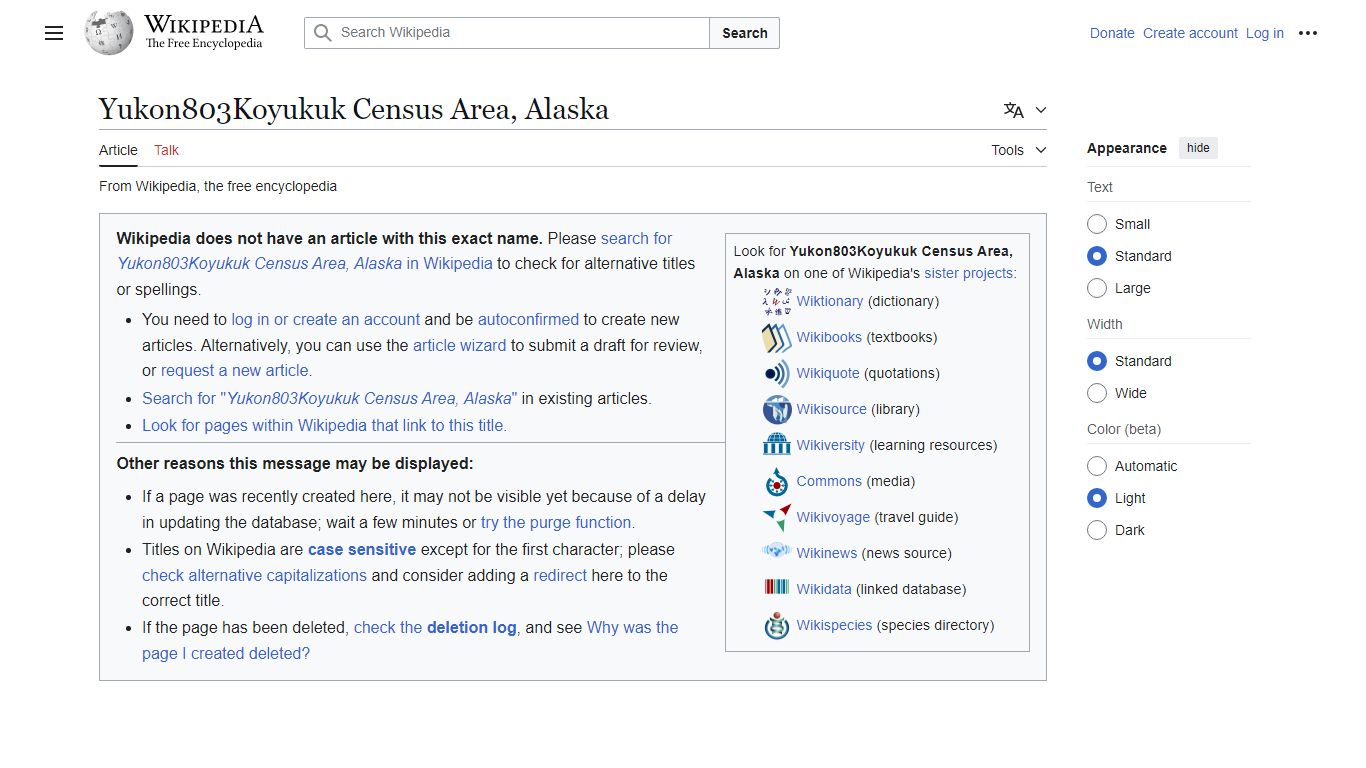Click the sister projects link
The image size is (1366, 768).
[x=970, y=273]
